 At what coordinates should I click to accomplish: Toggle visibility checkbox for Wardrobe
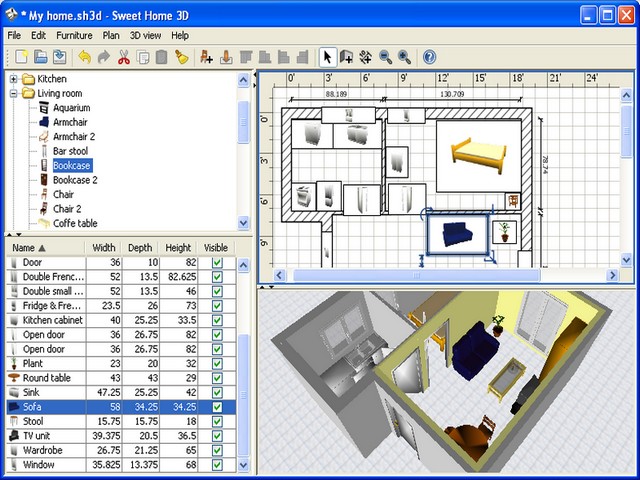[217, 450]
